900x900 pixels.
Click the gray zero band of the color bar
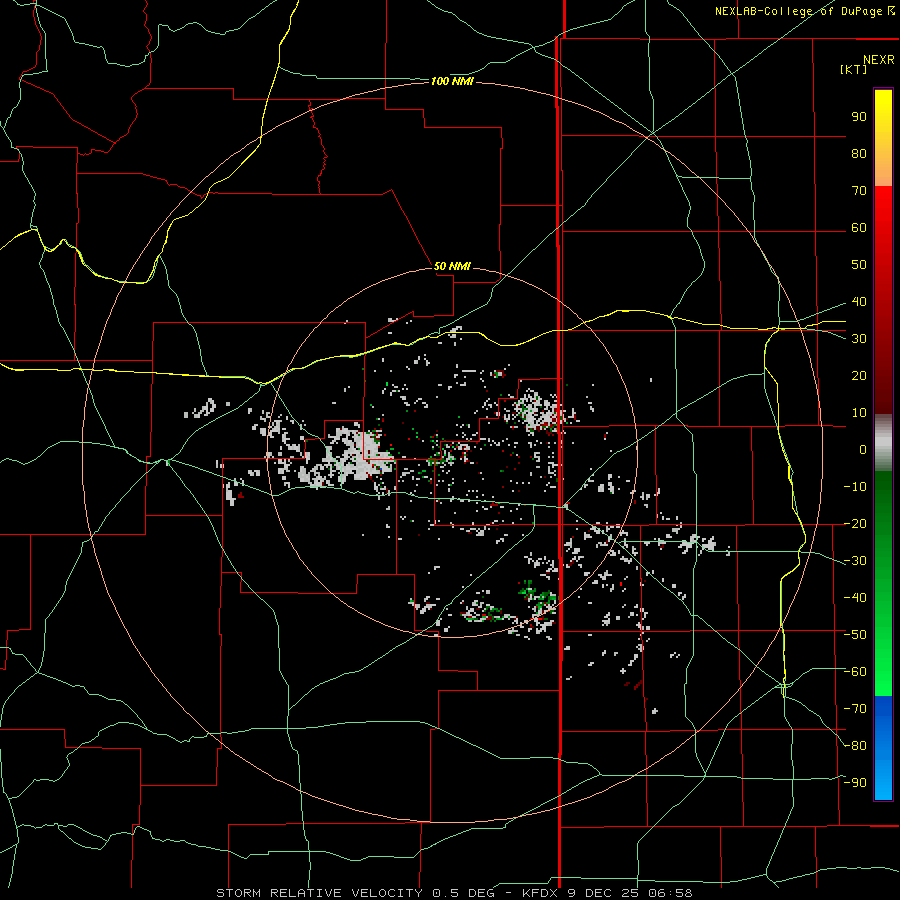[883, 443]
